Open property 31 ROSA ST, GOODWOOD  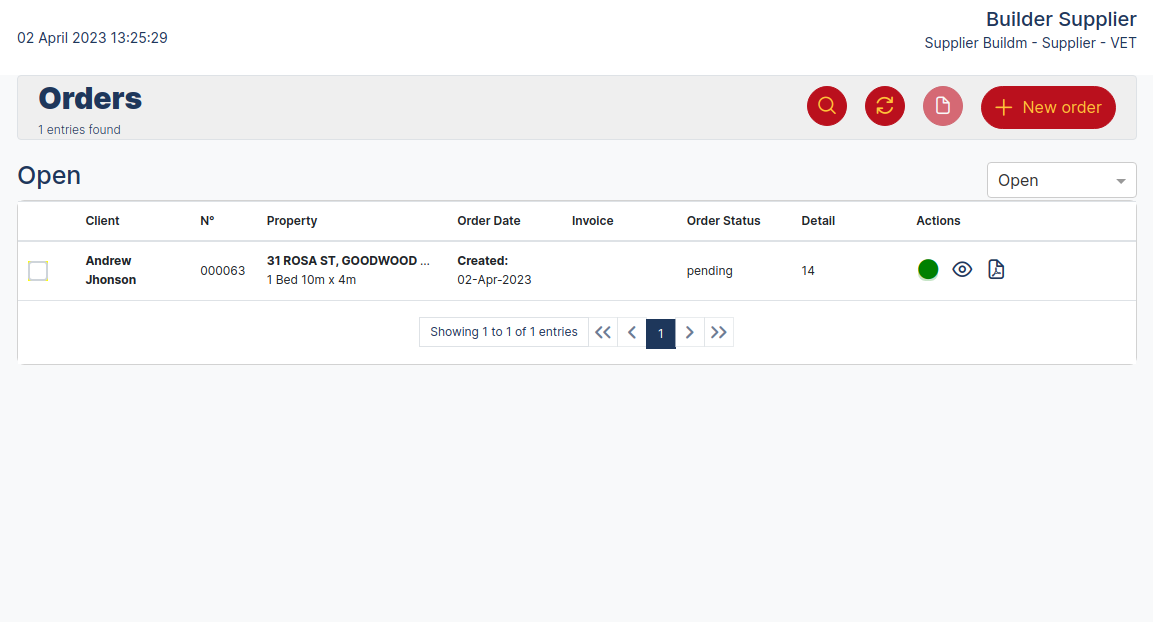(348, 261)
